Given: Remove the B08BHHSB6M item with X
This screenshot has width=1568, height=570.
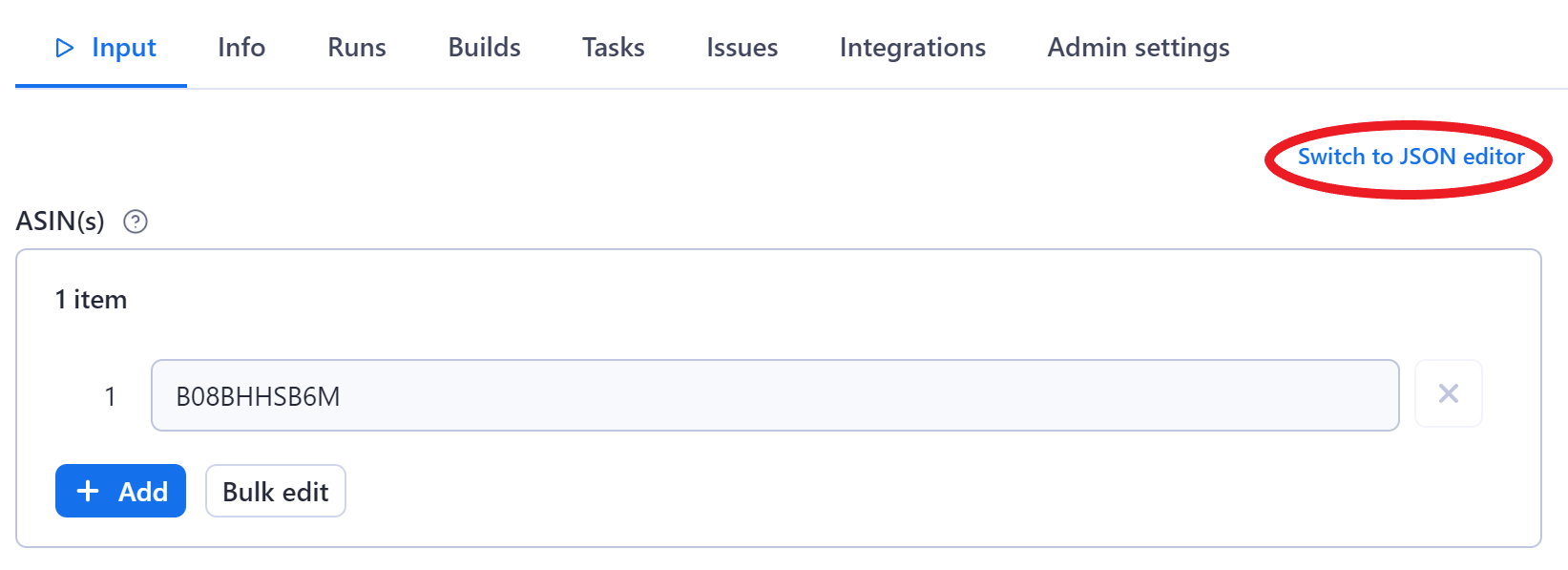Looking at the screenshot, I should [1448, 394].
